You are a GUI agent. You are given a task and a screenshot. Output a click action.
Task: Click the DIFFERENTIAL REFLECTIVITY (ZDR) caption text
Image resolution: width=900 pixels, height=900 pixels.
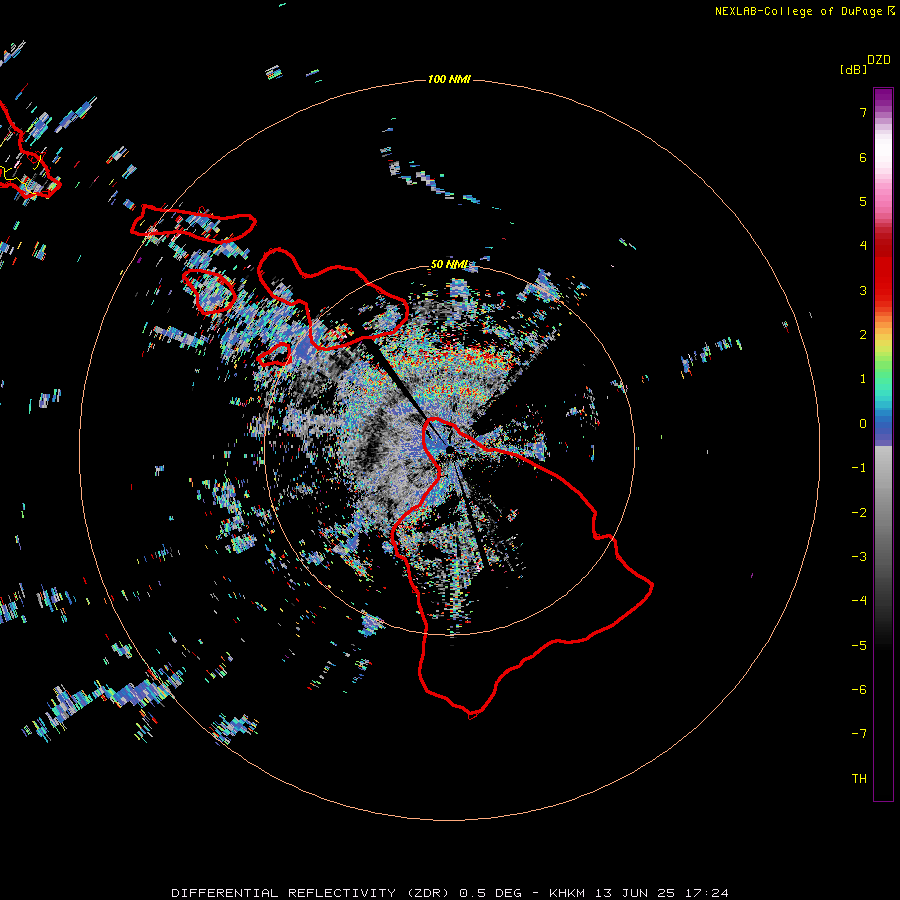[310, 893]
